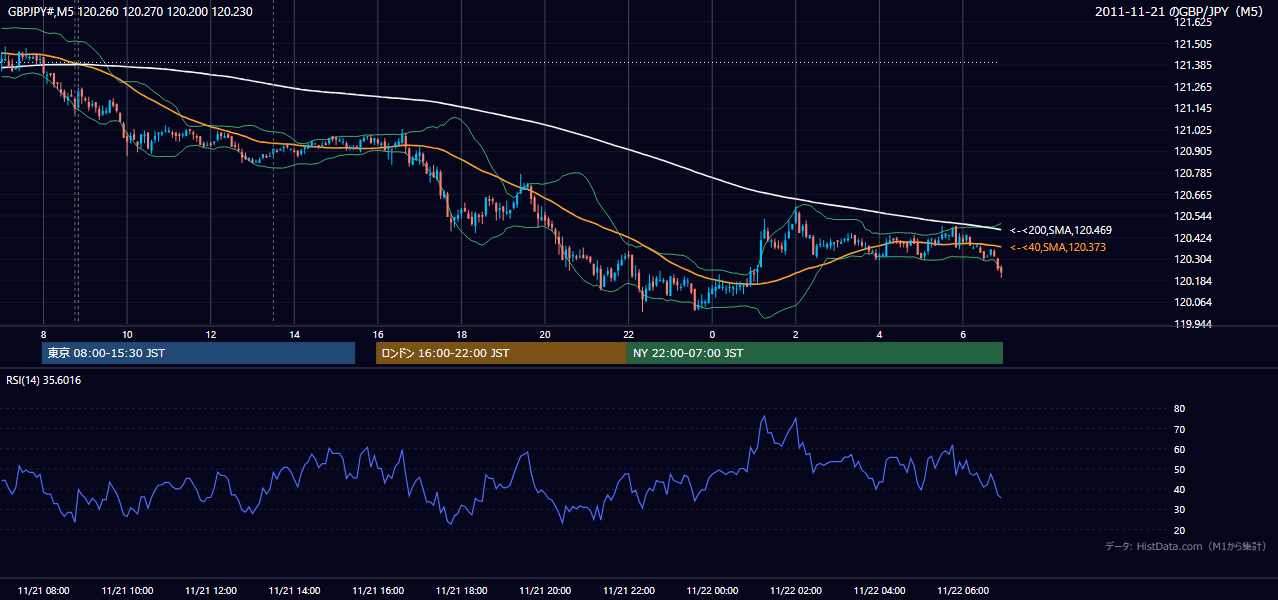This screenshot has height=600, width=1278.
Task: Click the 200,SMA,120.469 moving average label
Action: click(1061, 230)
